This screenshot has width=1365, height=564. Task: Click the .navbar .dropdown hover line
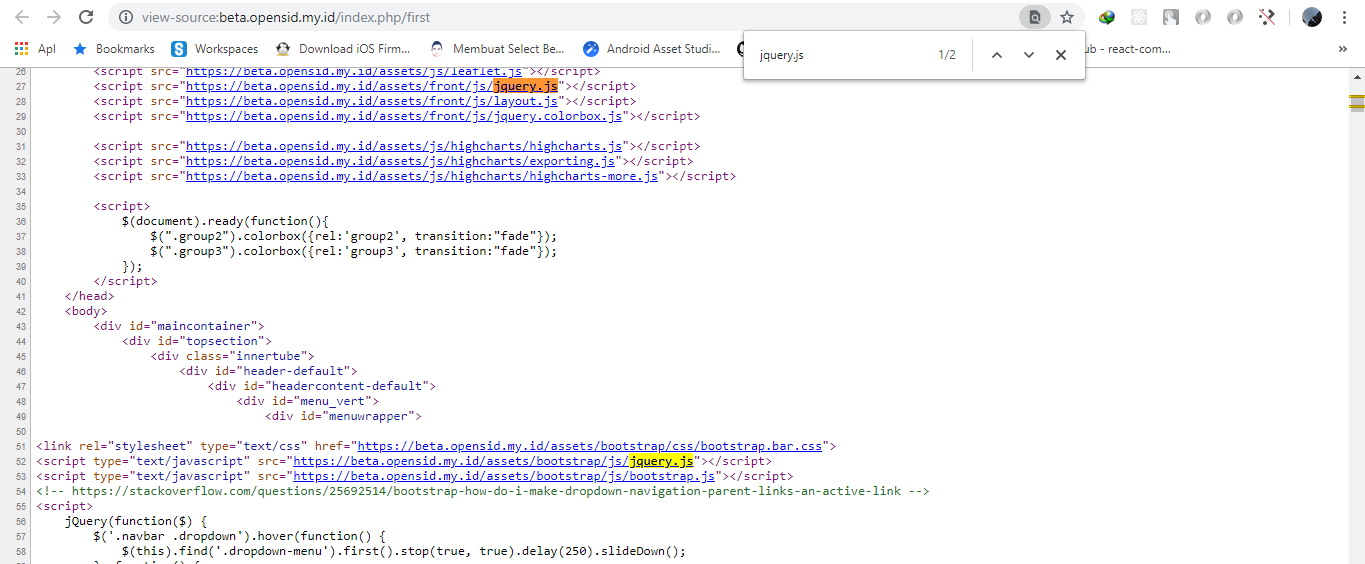pos(239,536)
